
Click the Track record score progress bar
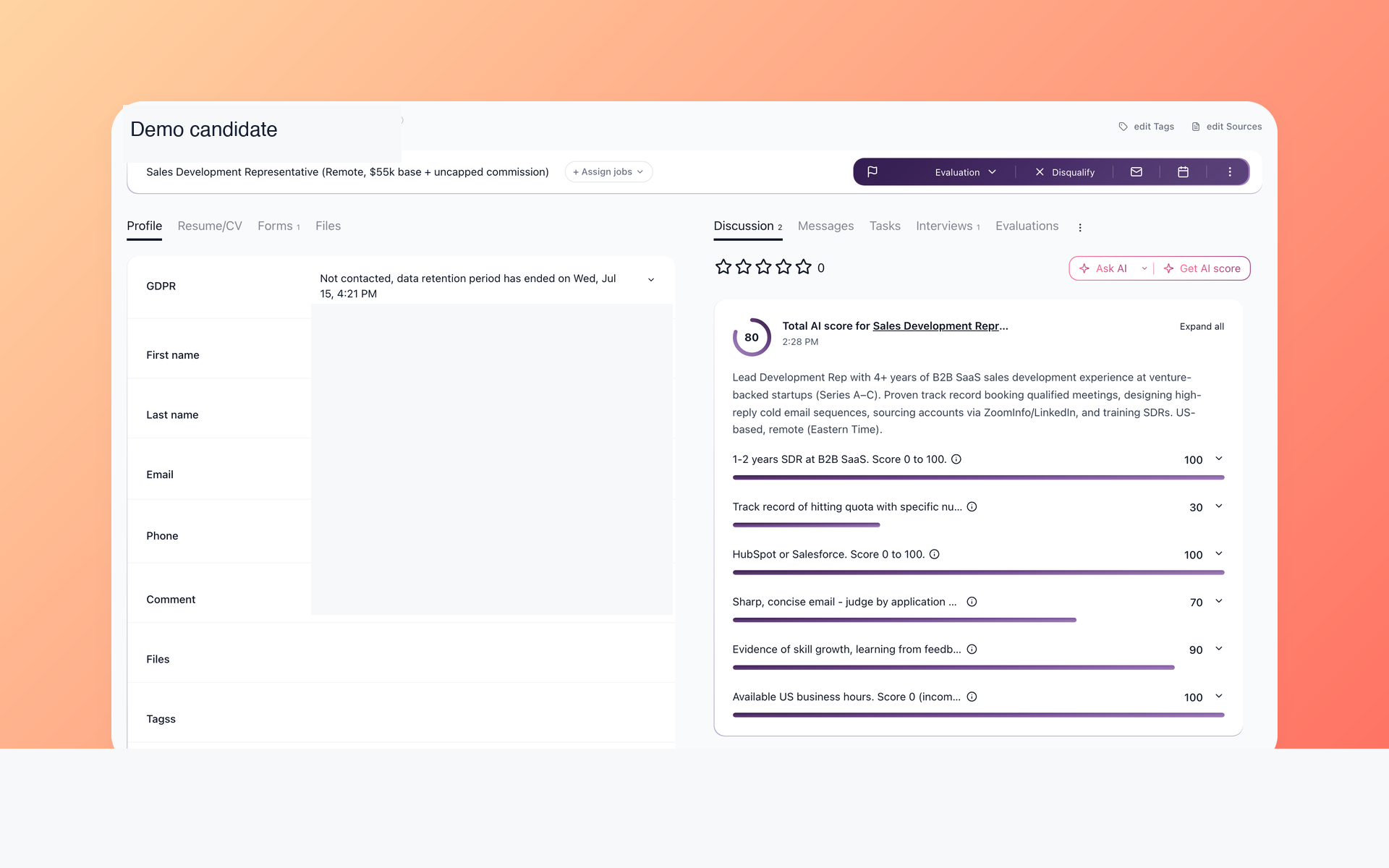tap(806, 525)
